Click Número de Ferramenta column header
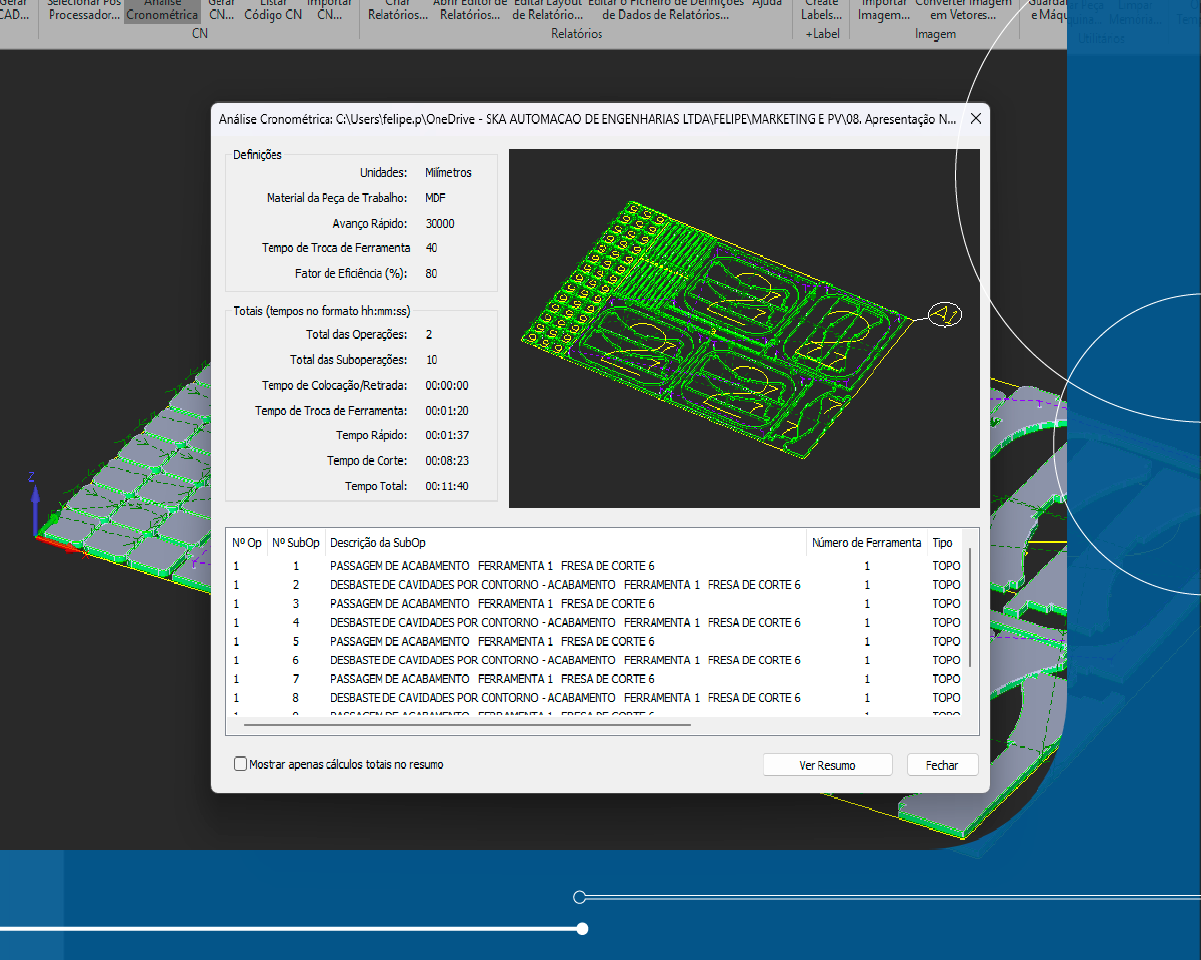The width and height of the screenshot is (1201, 960). tap(866, 543)
